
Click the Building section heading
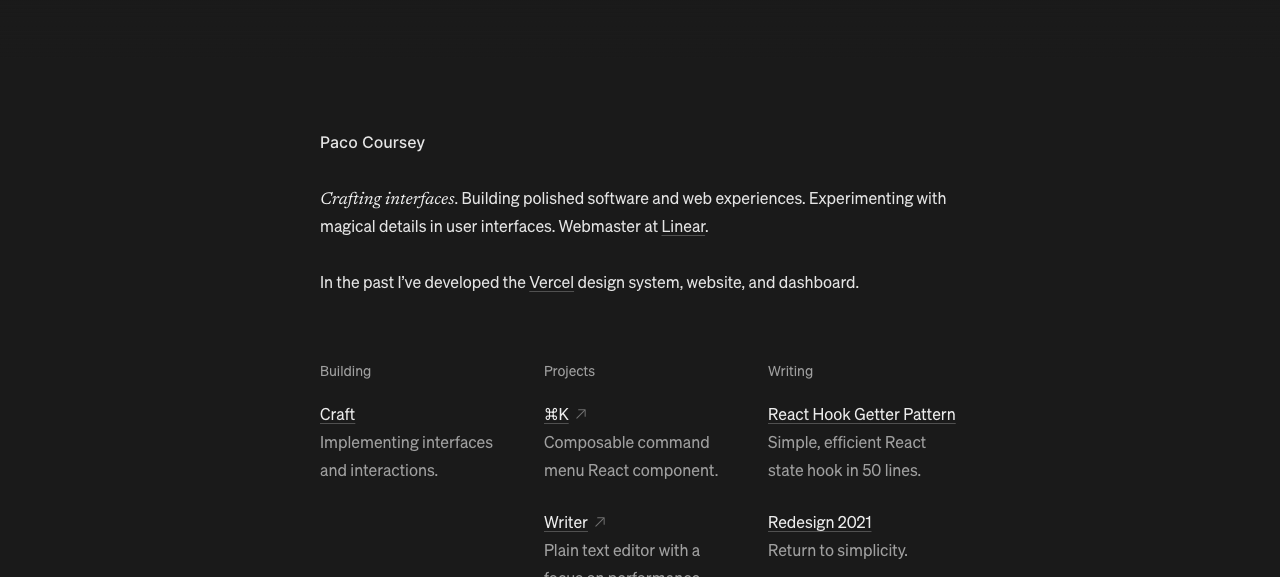(345, 371)
